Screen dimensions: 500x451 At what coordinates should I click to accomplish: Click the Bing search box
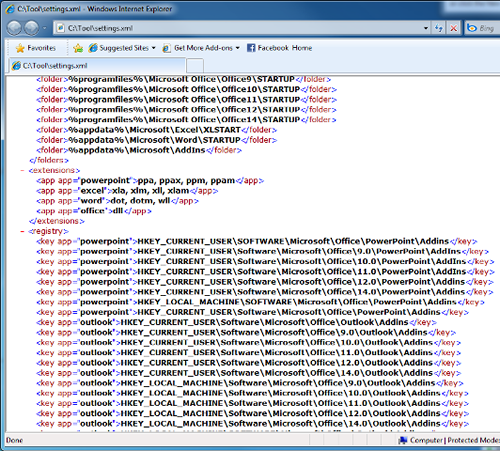tap(482, 28)
